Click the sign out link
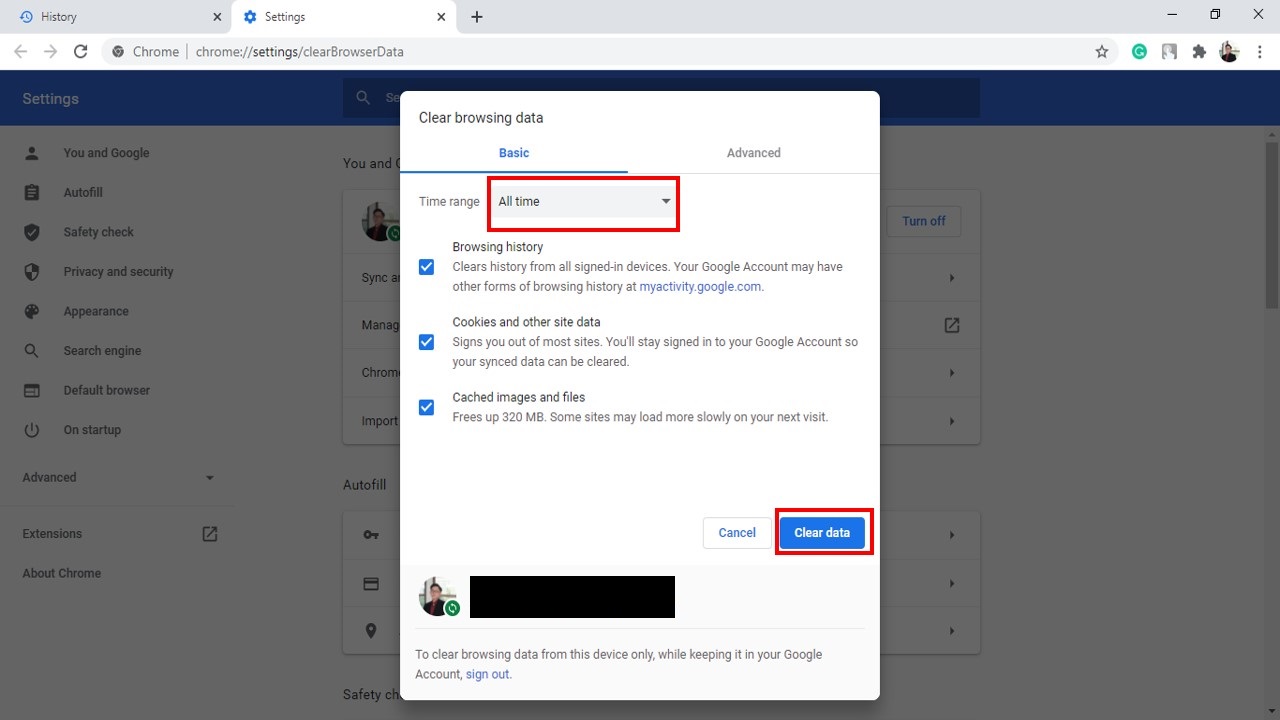The width and height of the screenshot is (1280, 720). pyautogui.click(x=487, y=674)
